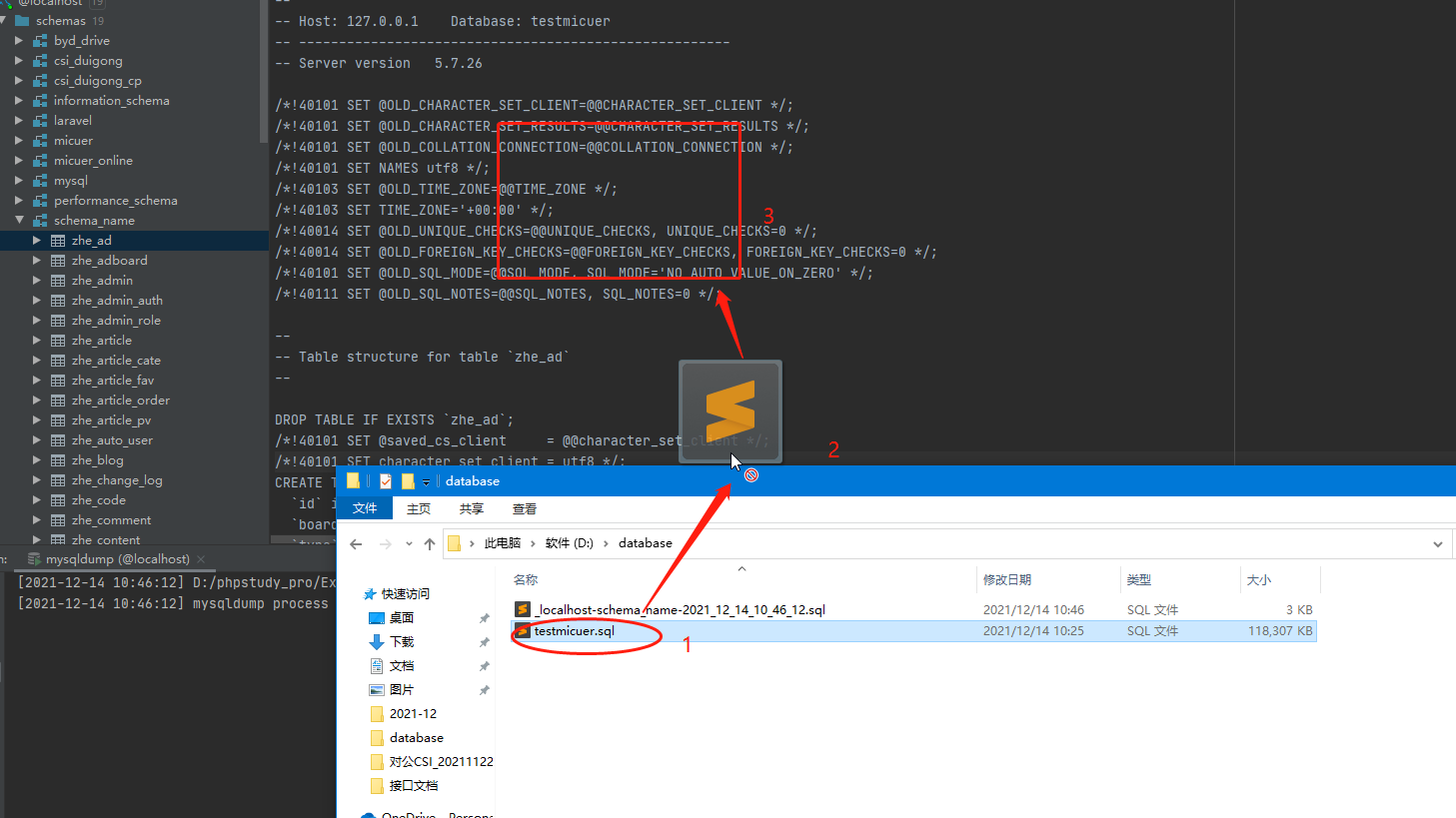Click the laravel schema icon

(x=40, y=121)
